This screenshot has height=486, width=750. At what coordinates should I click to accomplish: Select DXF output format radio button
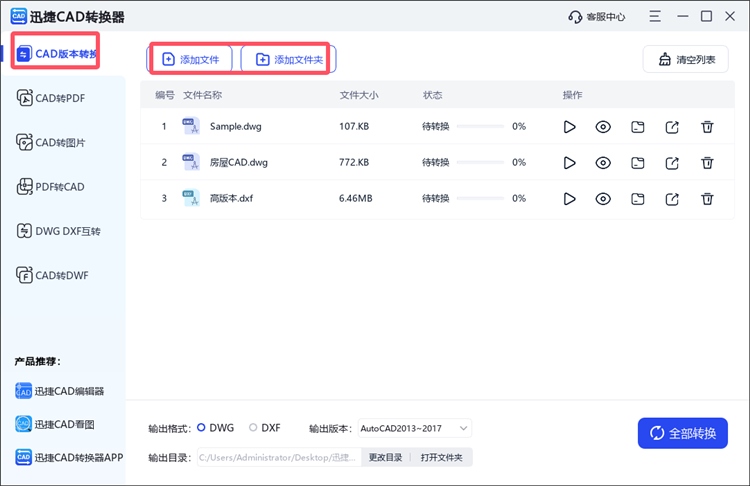pos(253,428)
